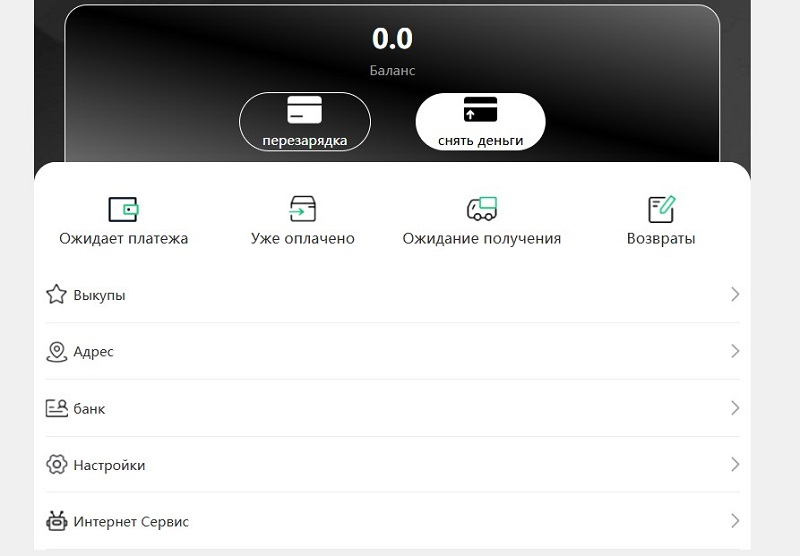This screenshot has height=556, width=800.
Task: Click the star icon next to Выкупы
Action: pos(56,294)
